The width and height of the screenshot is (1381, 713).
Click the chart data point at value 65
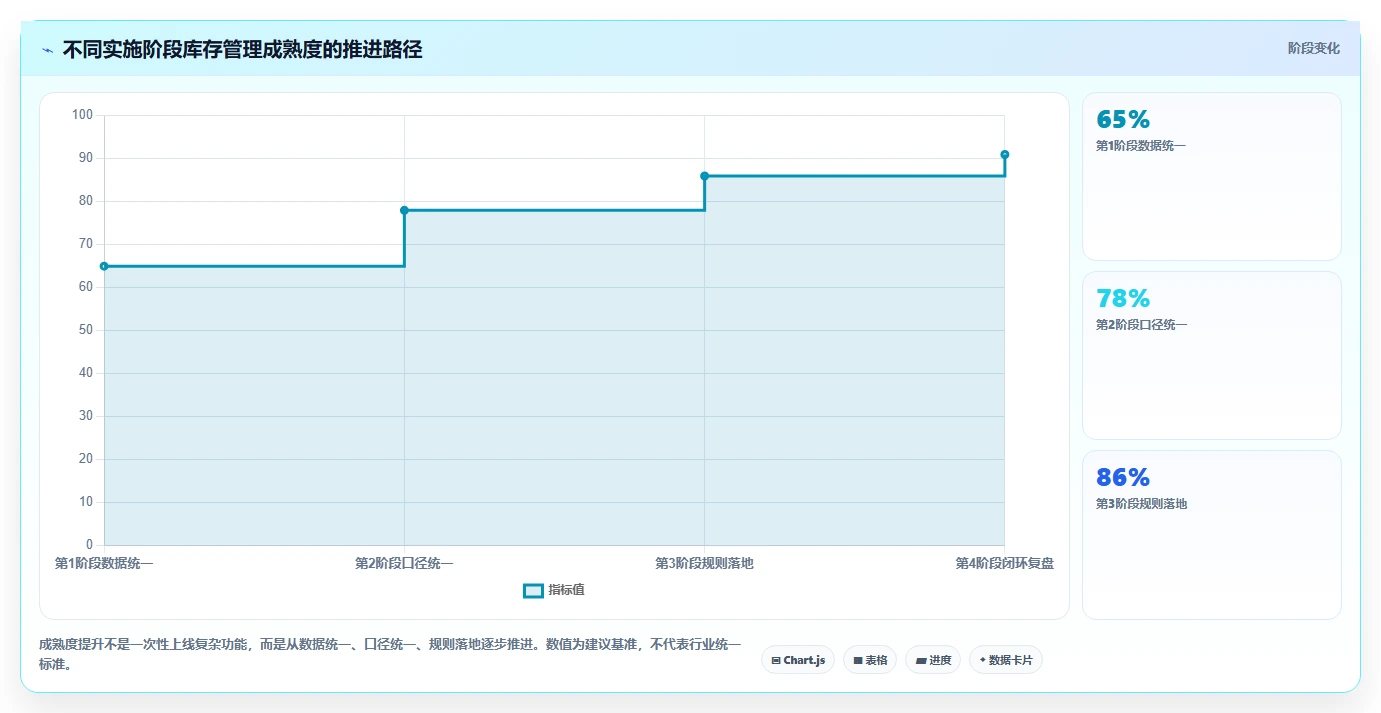104,266
